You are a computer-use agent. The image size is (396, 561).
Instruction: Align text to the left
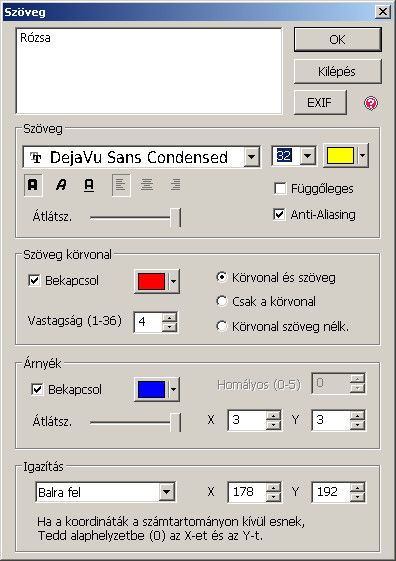tap(121, 185)
